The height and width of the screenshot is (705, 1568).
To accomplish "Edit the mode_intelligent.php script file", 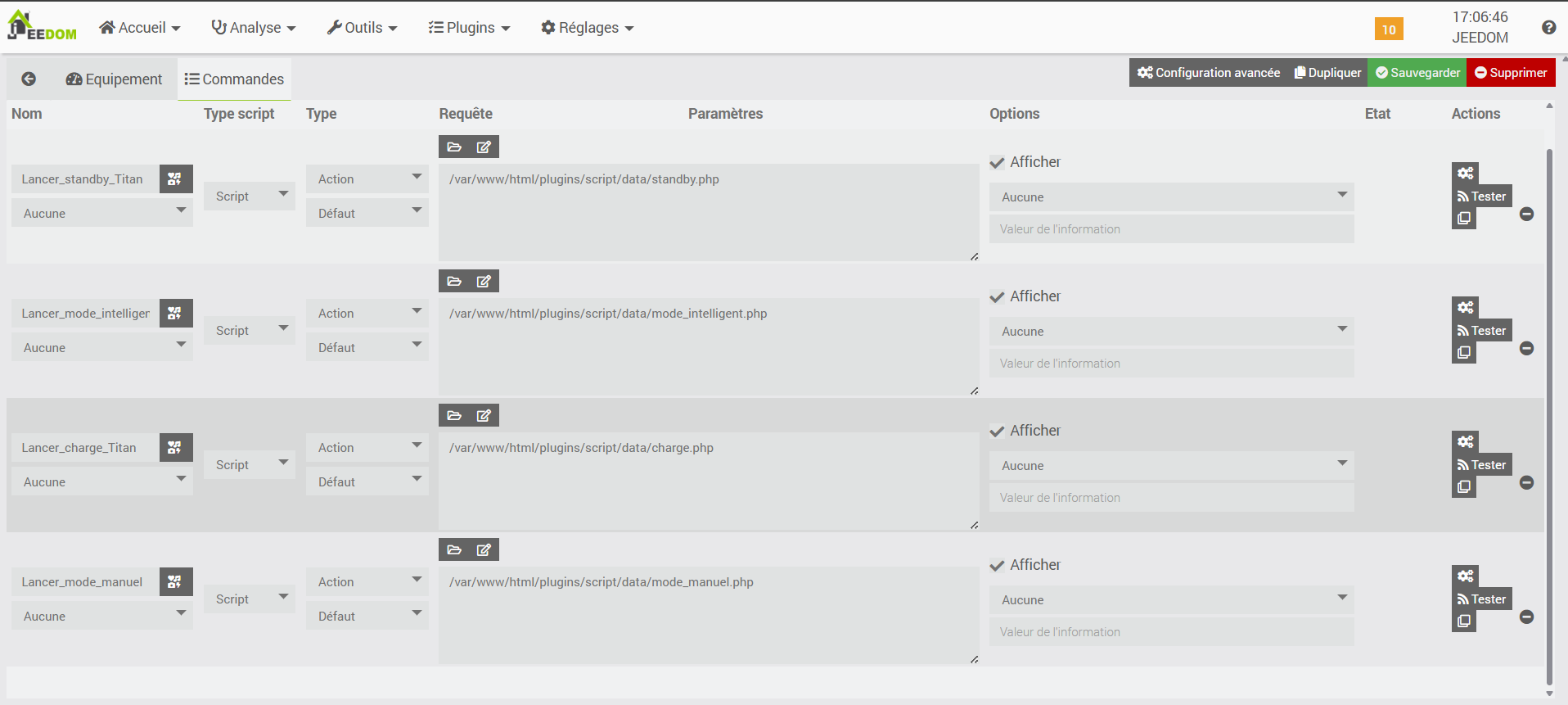I will click(484, 282).
